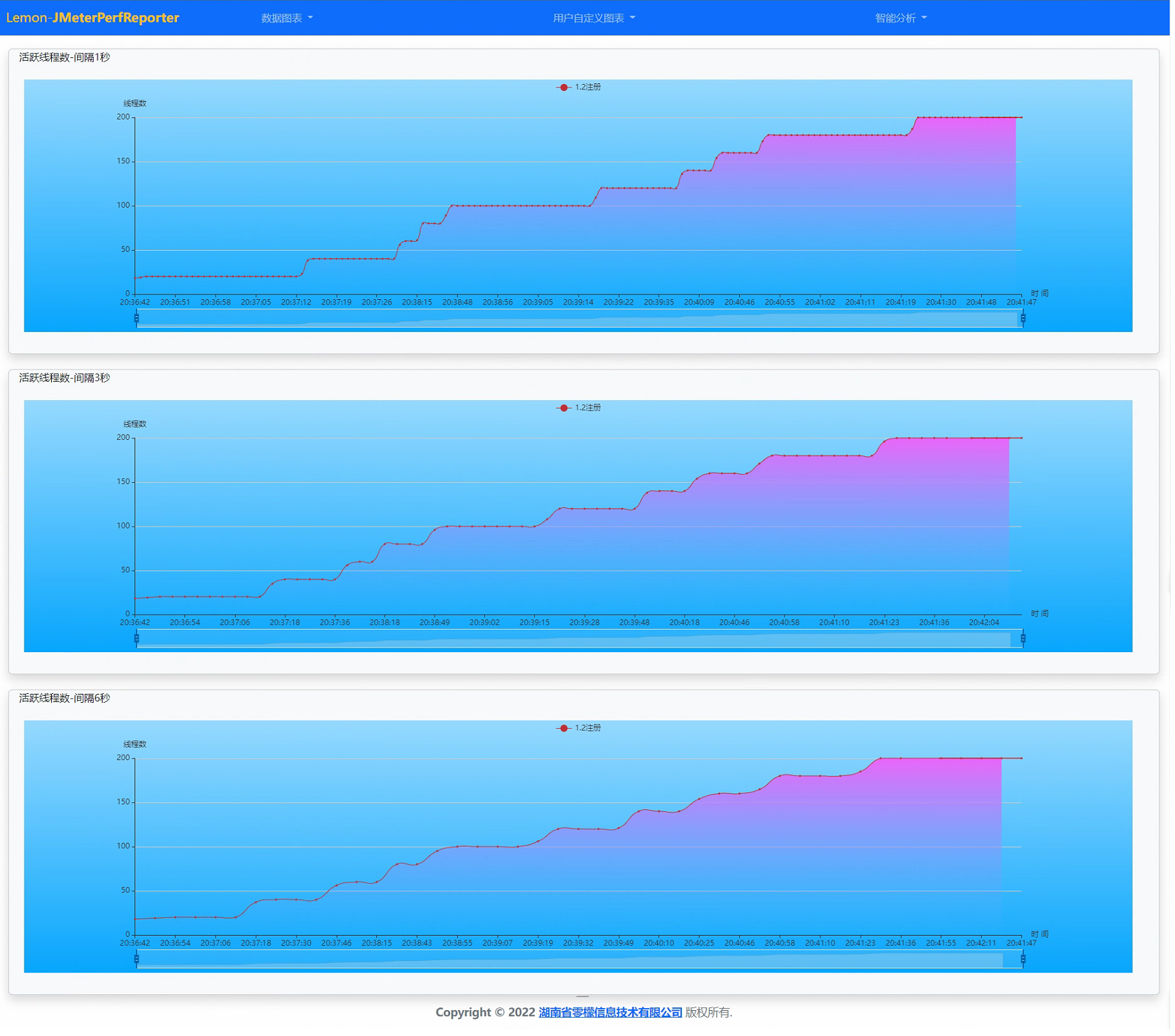Toggle the 1.2注册 legend in the 间隔6秒 chart

[579, 728]
